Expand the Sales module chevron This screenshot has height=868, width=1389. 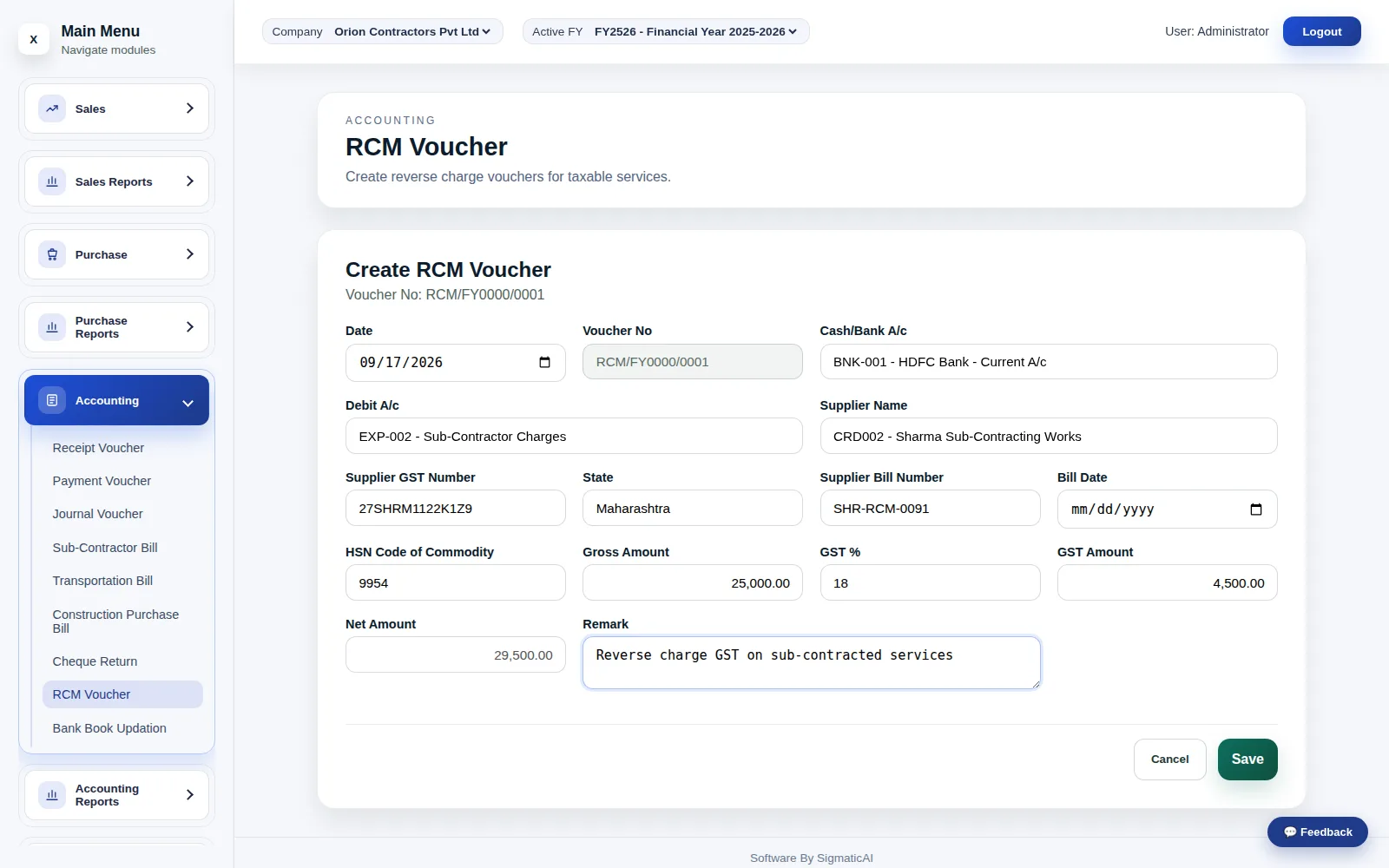coord(190,108)
